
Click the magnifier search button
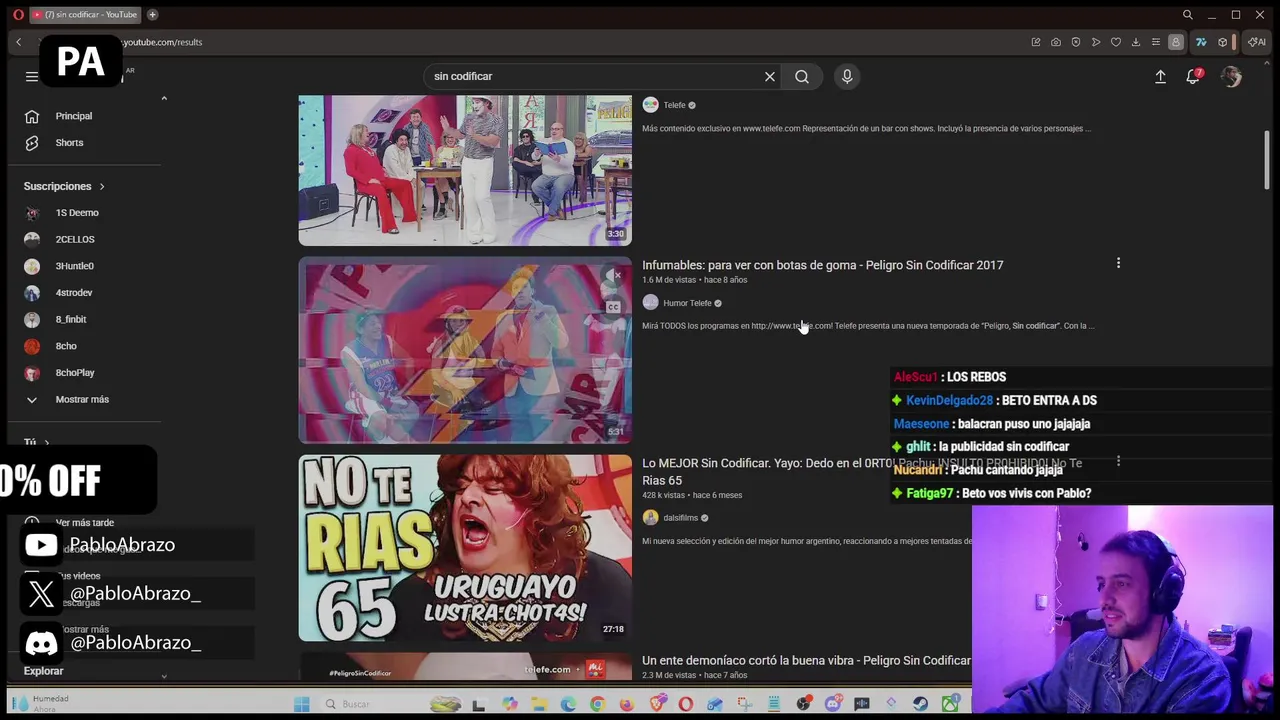(802, 76)
